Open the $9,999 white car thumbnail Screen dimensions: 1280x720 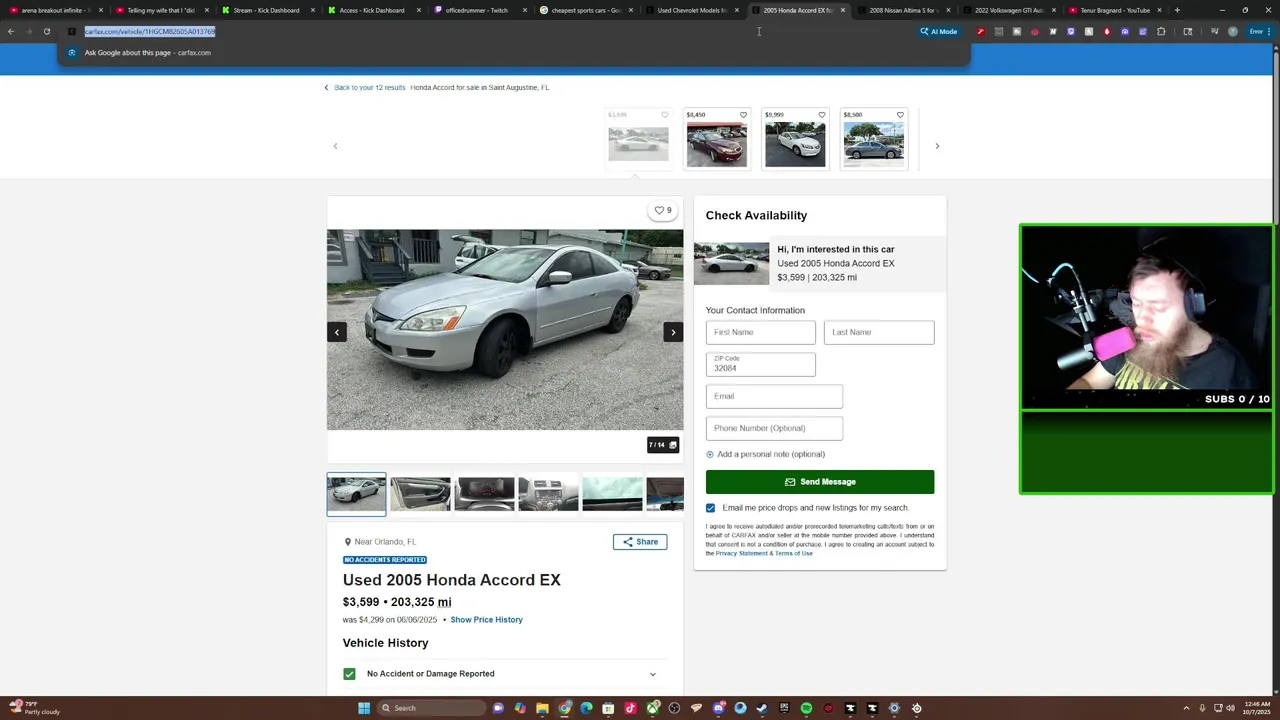795,144
